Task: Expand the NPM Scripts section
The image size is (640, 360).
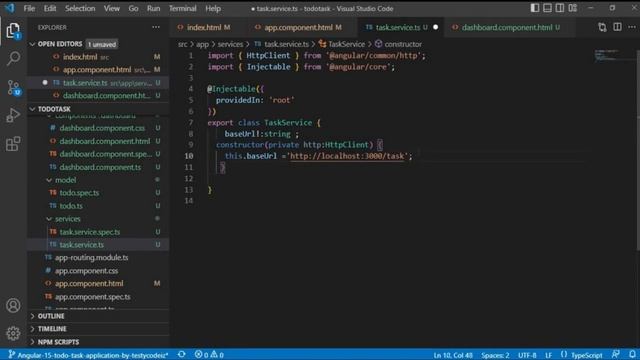Action: 98,342
